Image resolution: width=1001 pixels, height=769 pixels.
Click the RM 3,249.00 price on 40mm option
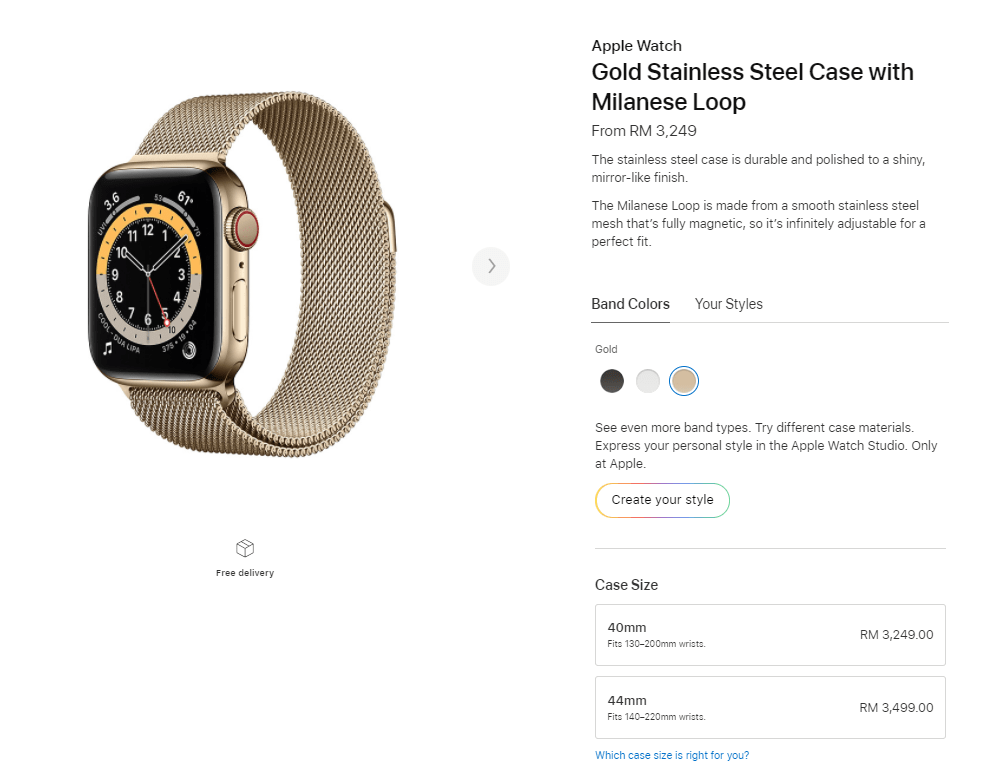point(896,634)
